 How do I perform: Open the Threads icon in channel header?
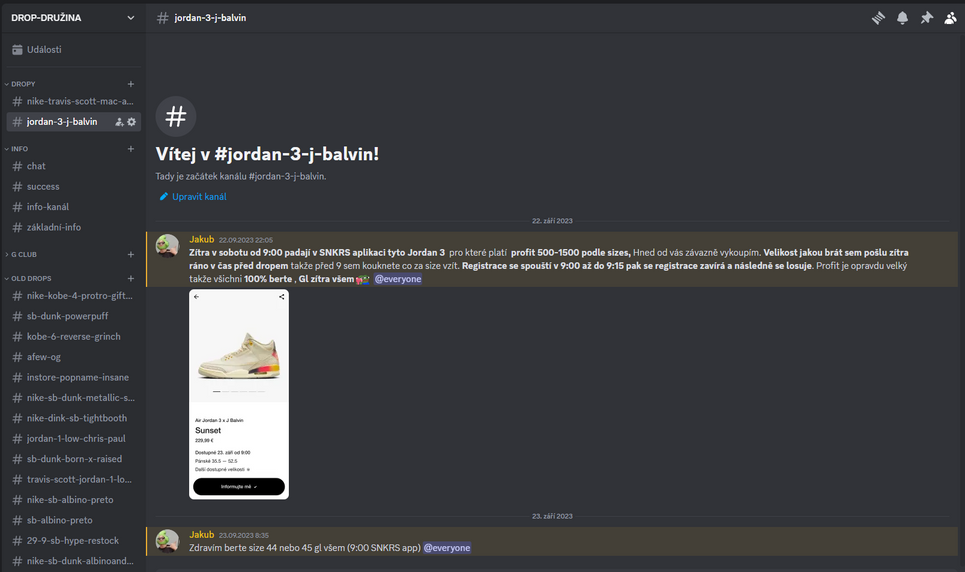(x=878, y=18)
